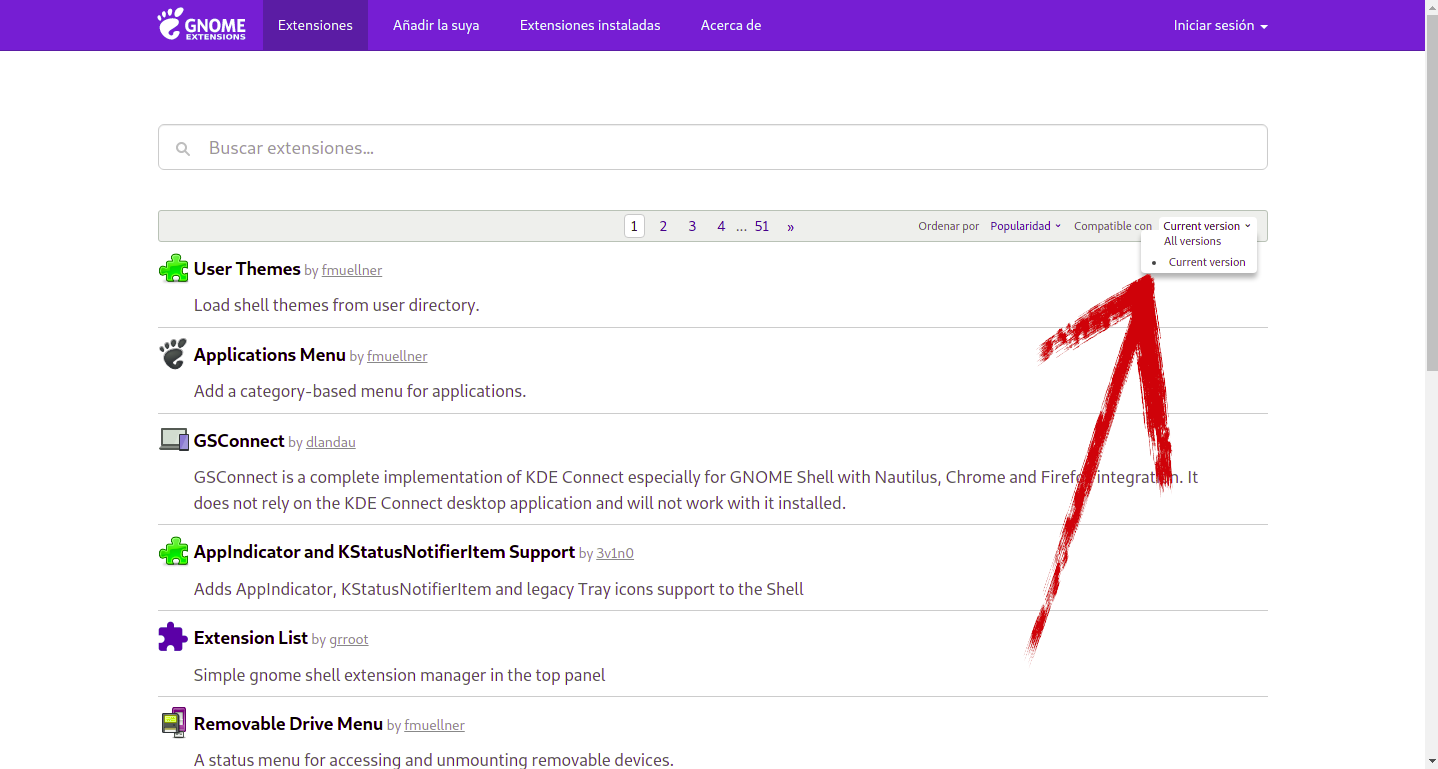Click the Extension List purple puzzle icon

[173, 637]
